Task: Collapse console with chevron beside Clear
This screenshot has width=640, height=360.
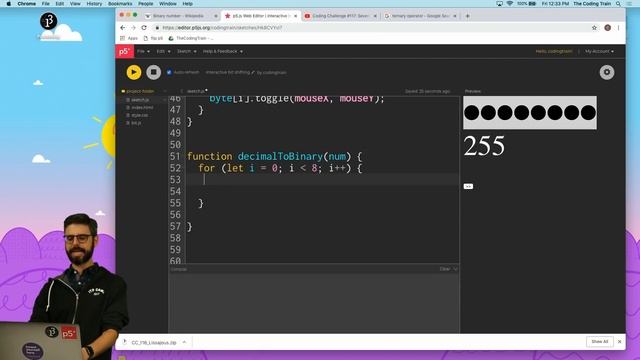Action: point(455,269)
